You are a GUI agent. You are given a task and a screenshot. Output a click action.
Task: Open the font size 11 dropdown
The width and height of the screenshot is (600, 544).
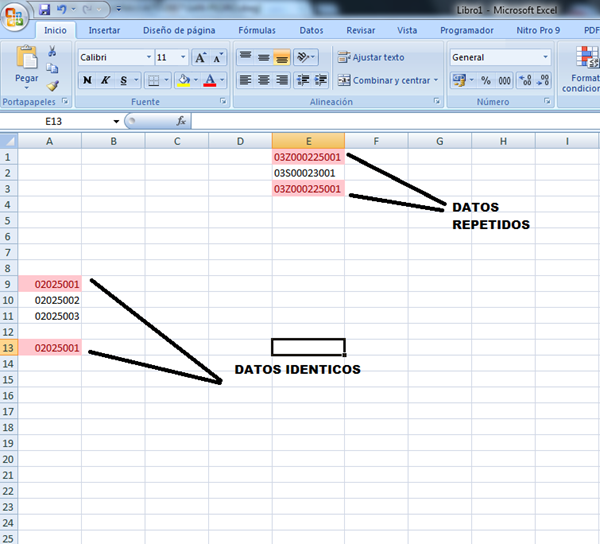(x=183, y=57)
